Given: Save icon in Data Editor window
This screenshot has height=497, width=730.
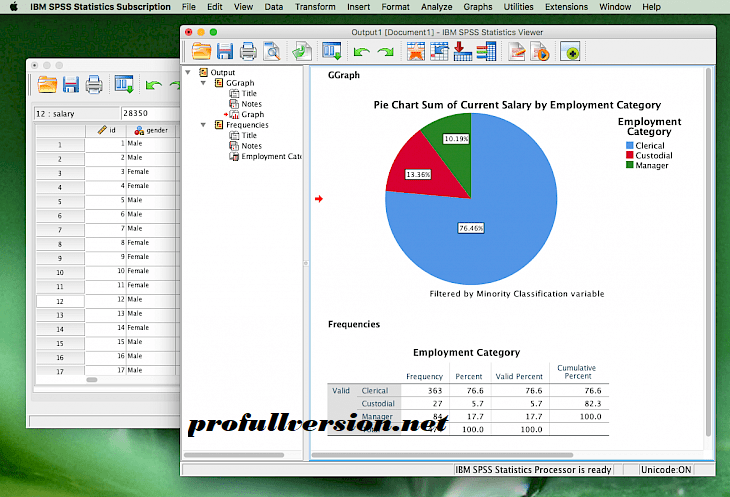Looking at the screenshot, I should (71, 85).
